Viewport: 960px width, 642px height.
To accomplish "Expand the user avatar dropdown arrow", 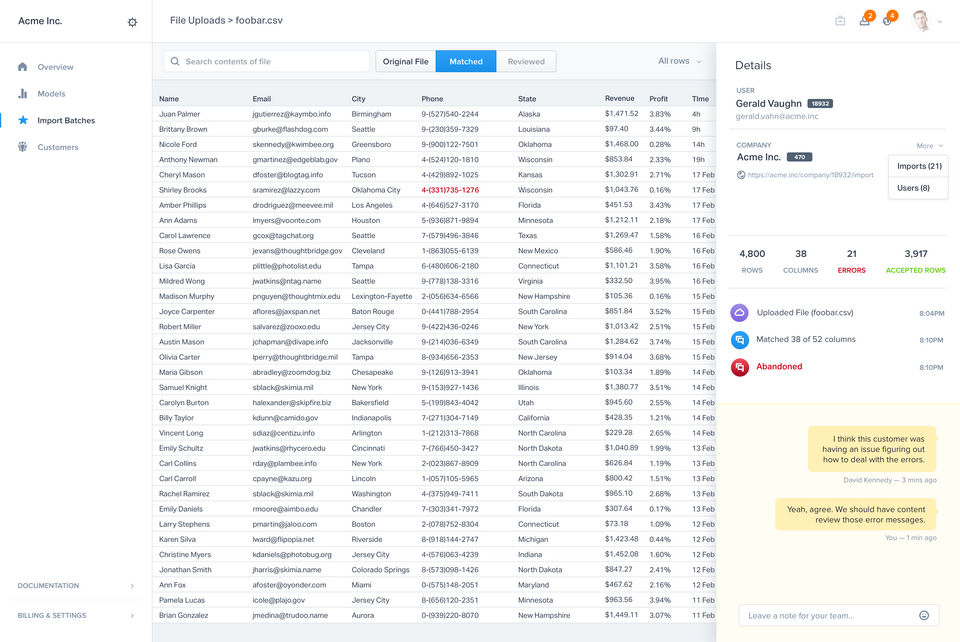I will tap(939, 21).
